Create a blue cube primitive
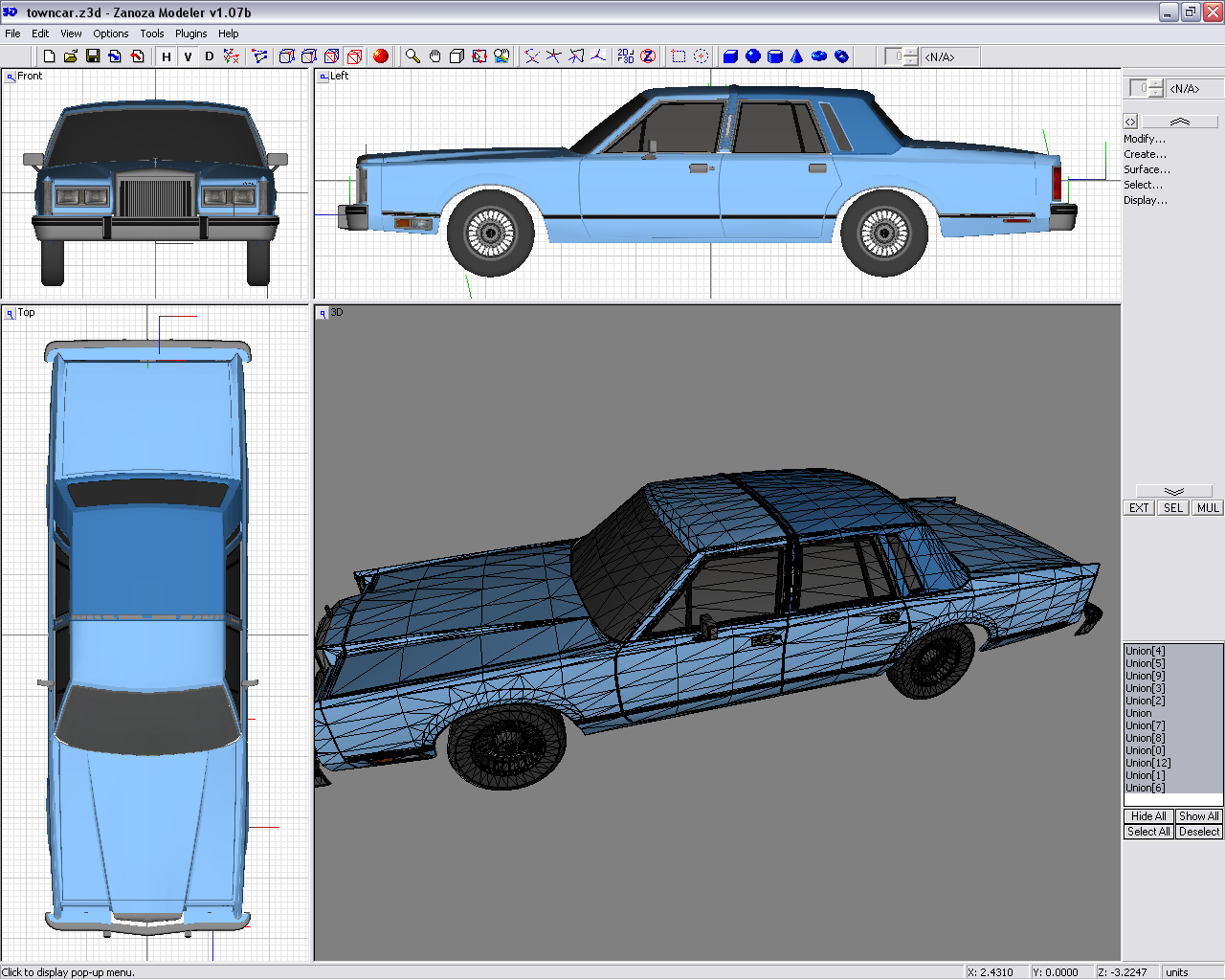 [x=730, y=56]
